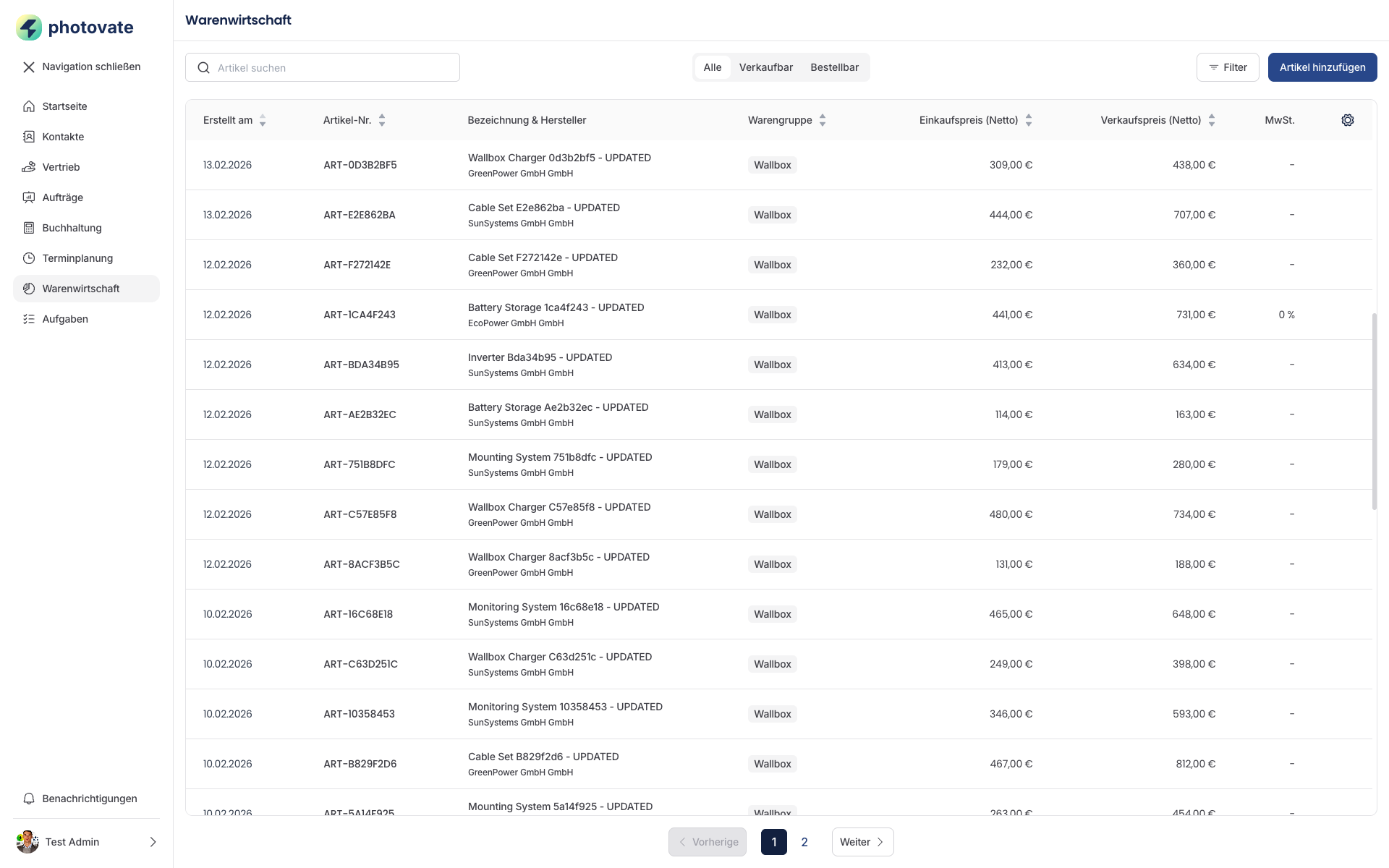Switch filter to Verkaufbar
The height and width of the screenshot is (868, 1389).
pos(765,67)
